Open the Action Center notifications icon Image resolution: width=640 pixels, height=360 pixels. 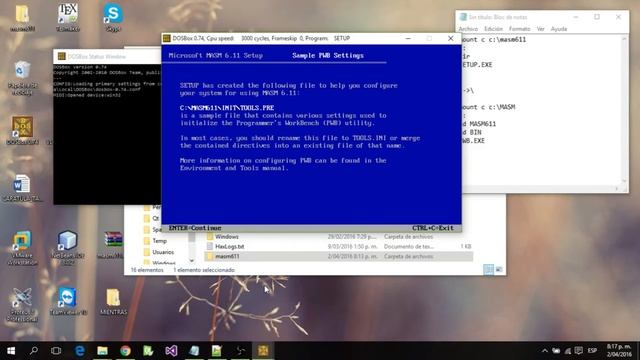tap(578, 351)
